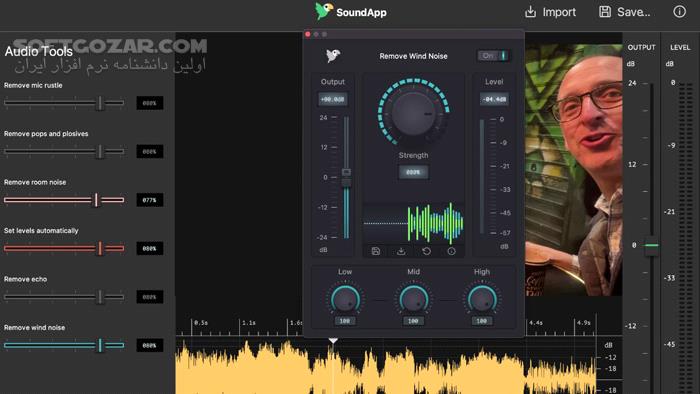Adjust the Set levels automatically slider
The height and width of the screenshot is (394, 700).
pyautogui.click(x=64, y=248)
